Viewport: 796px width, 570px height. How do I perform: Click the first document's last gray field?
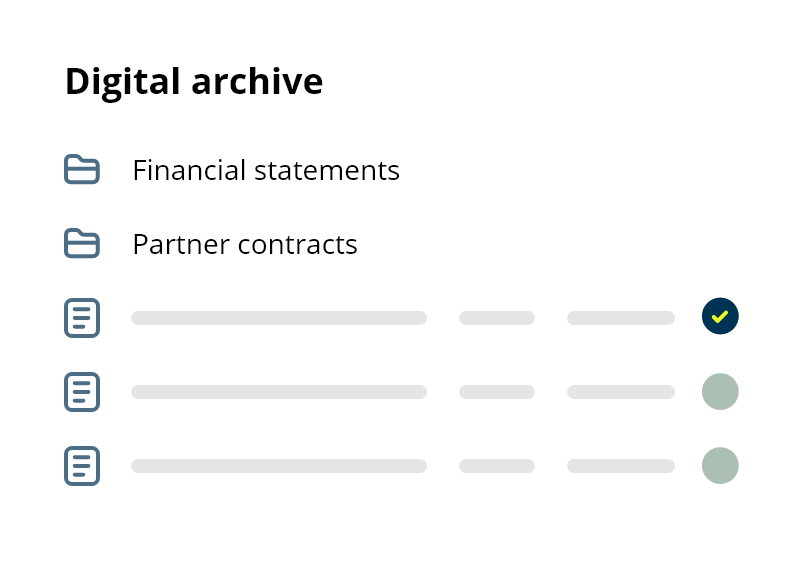click(x=621, y=318)
